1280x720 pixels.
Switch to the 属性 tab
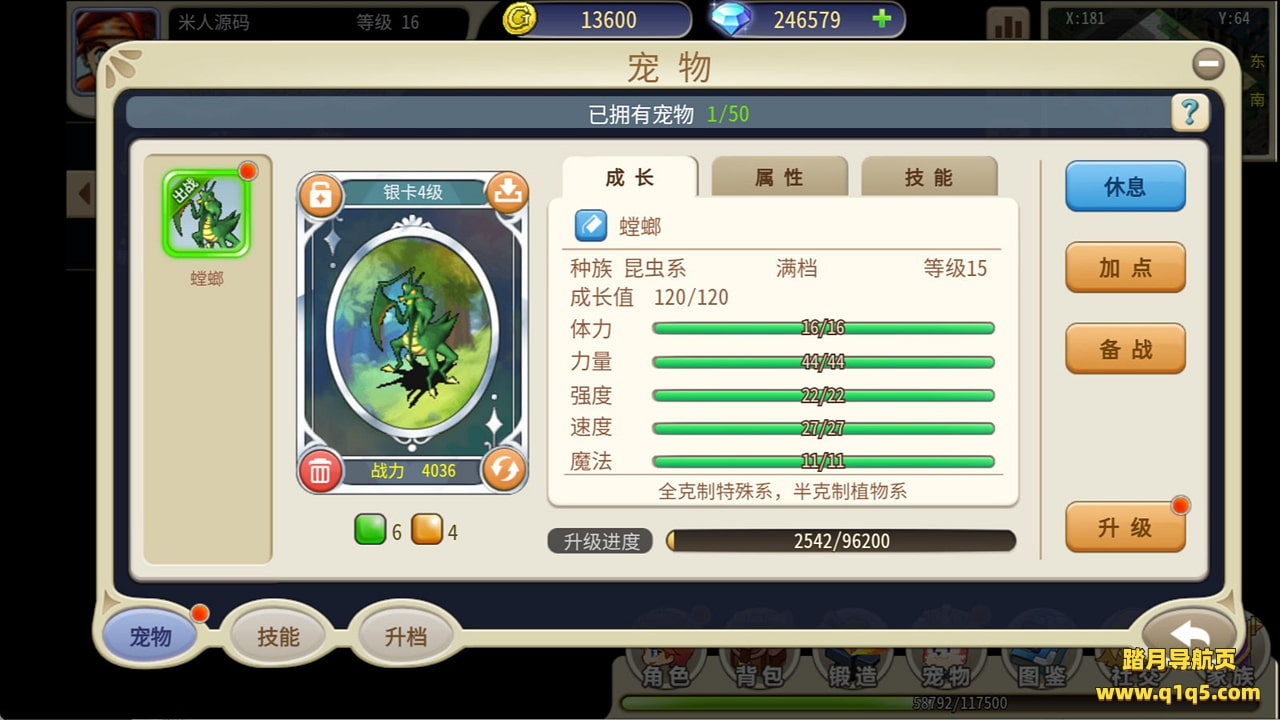[779, 177]
